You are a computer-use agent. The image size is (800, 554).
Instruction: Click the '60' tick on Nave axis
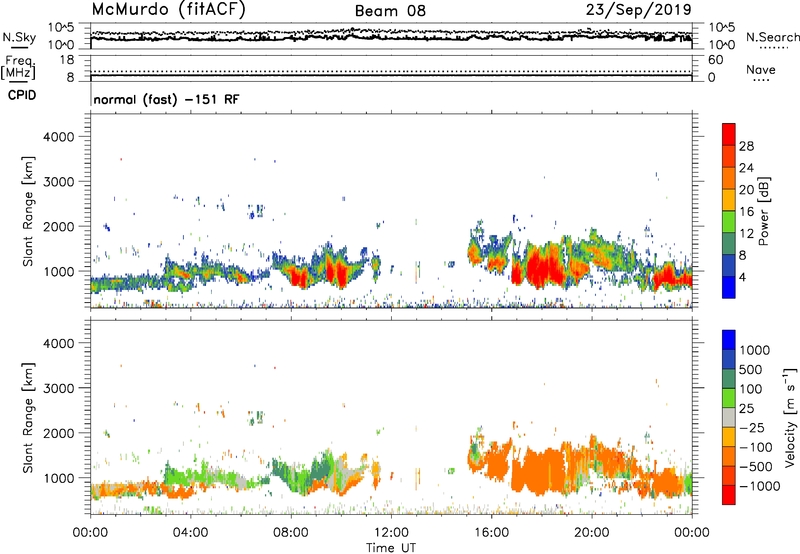click(x=716, y=60)
